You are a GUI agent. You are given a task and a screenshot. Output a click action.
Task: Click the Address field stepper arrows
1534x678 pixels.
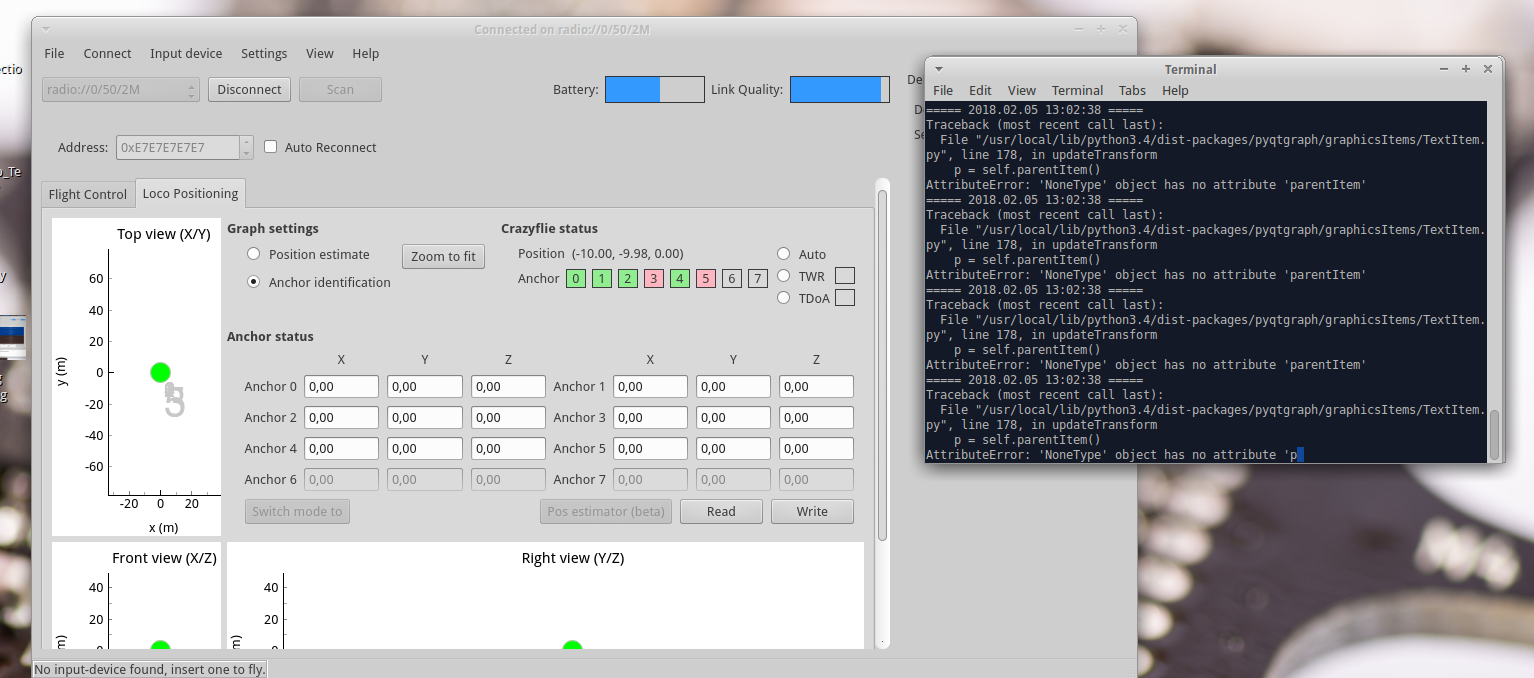246,147
